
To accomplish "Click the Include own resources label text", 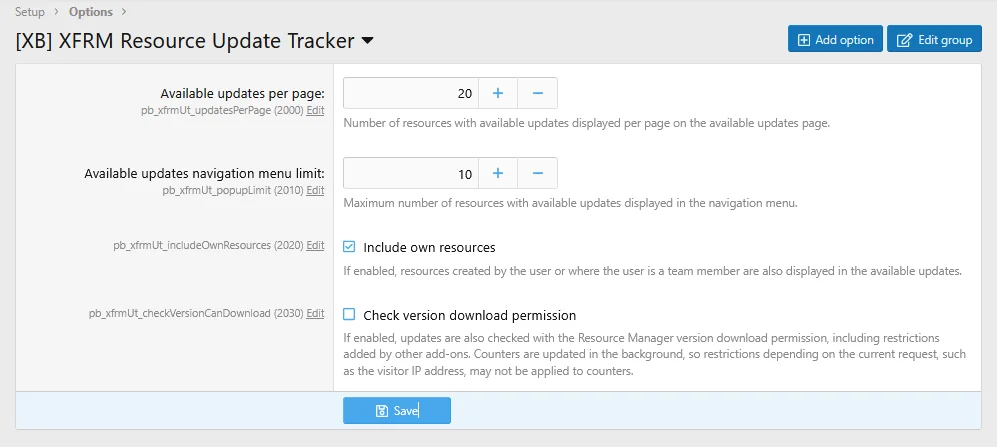I will point(429,247).
